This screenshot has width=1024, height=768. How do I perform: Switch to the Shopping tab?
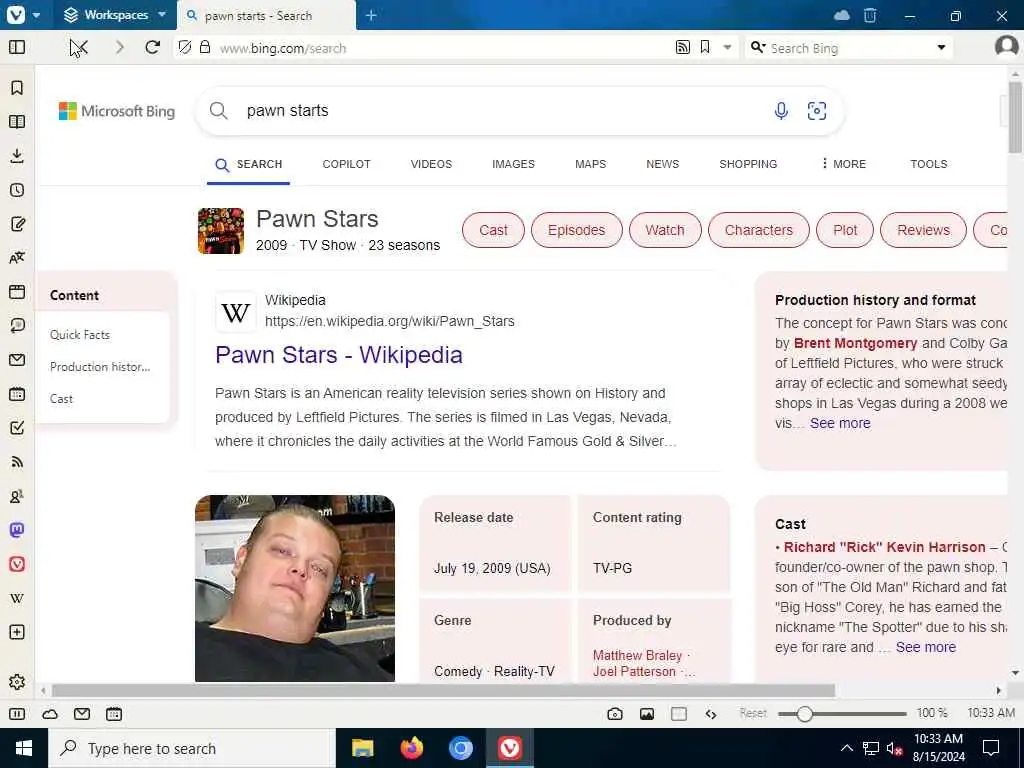click(x=748, y=164)
